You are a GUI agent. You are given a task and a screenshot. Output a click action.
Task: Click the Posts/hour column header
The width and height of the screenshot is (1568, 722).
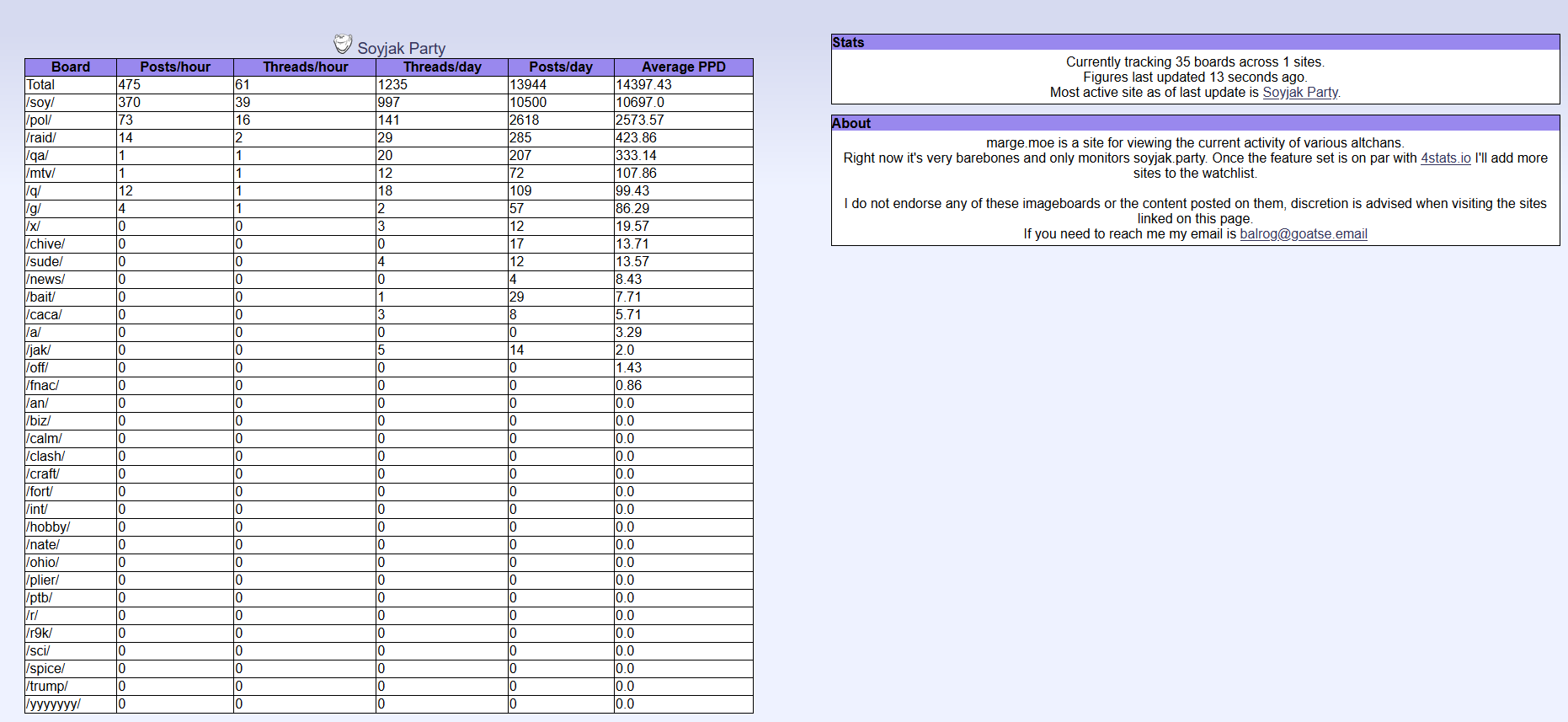tap(175, 67)
